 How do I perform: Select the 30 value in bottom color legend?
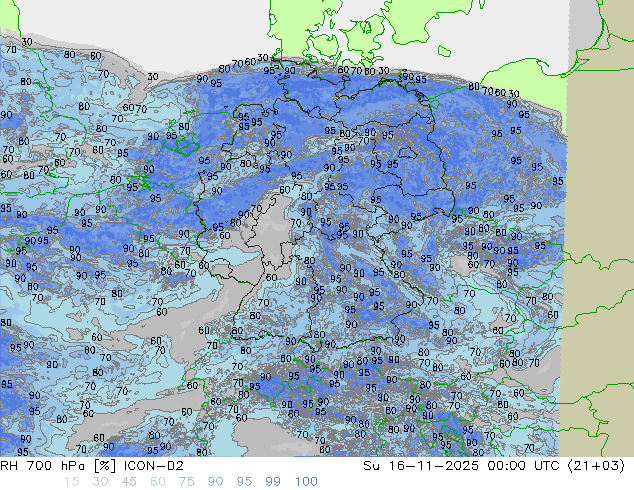(x=100, y=482)
